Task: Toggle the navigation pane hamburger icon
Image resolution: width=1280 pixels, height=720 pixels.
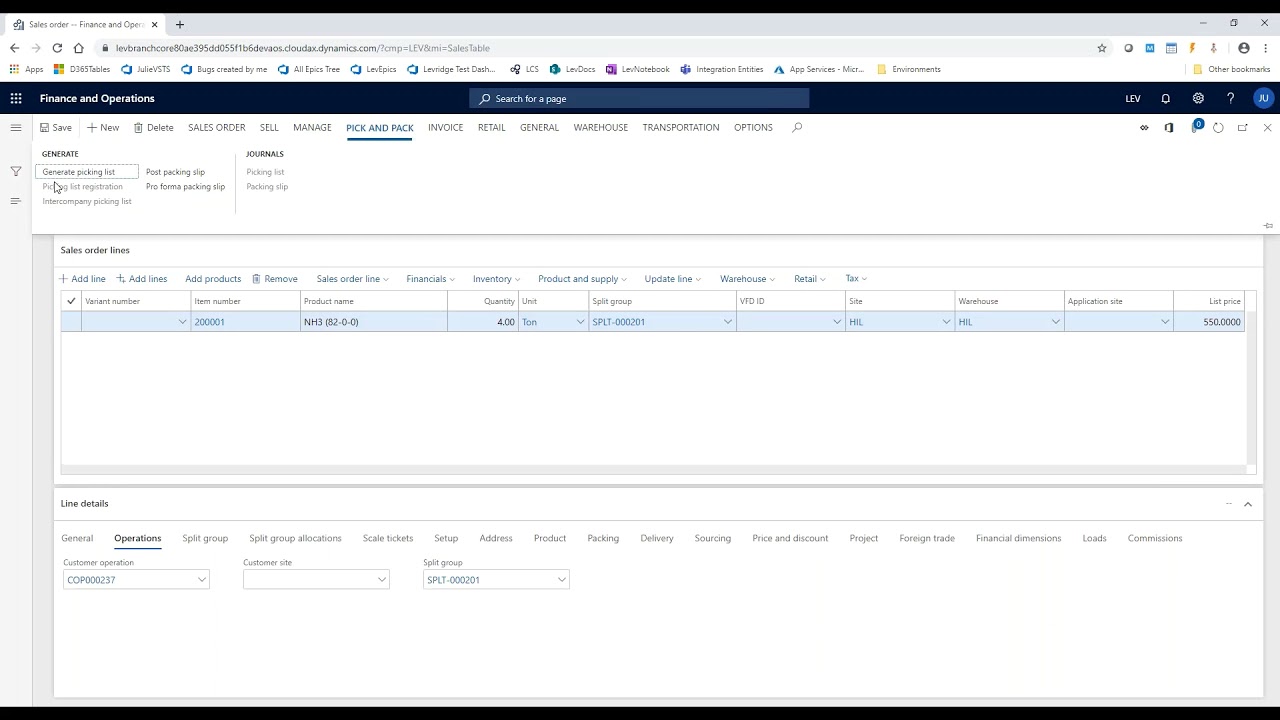Action: [x=15, y=127]
